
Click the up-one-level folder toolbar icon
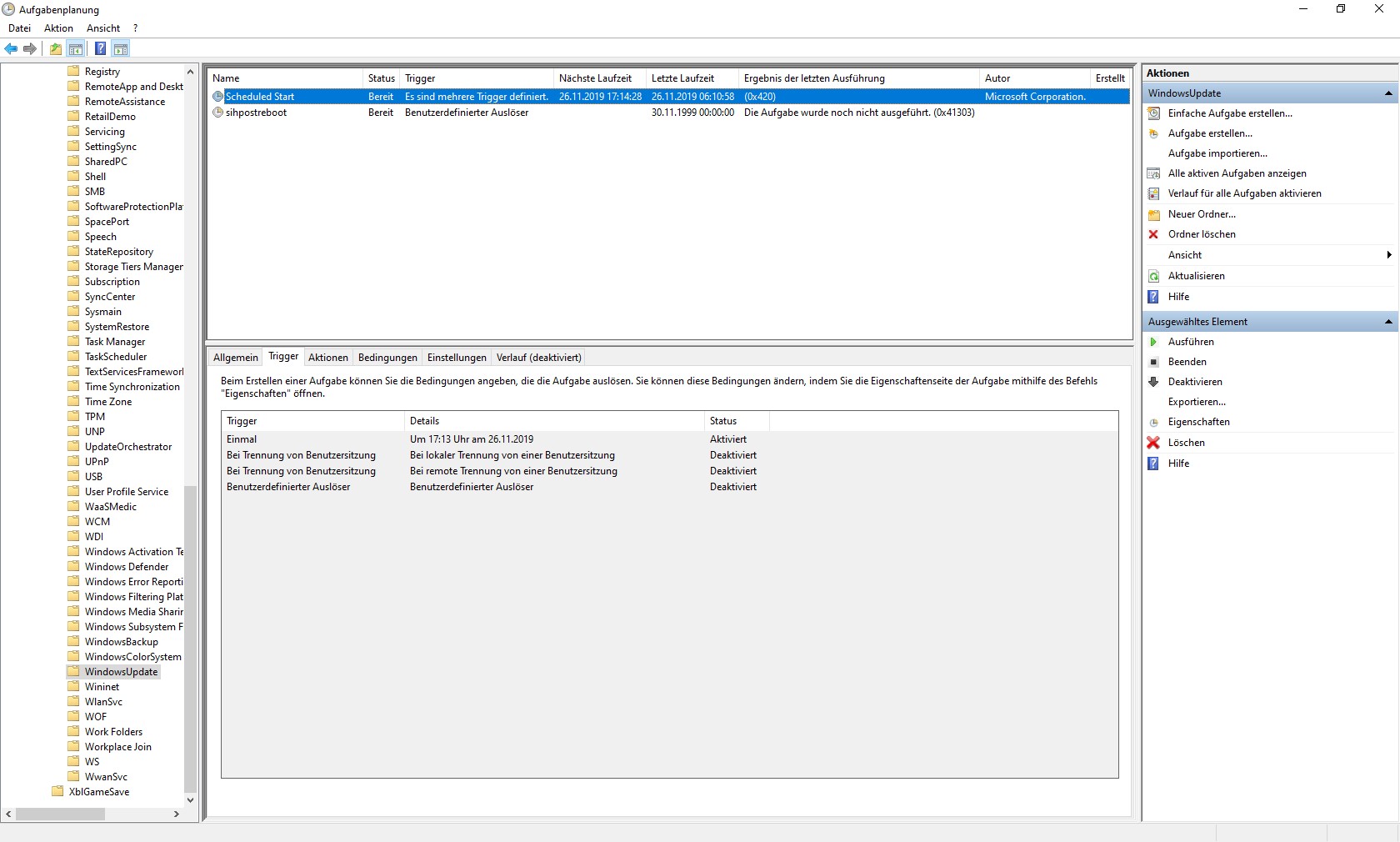55,49
